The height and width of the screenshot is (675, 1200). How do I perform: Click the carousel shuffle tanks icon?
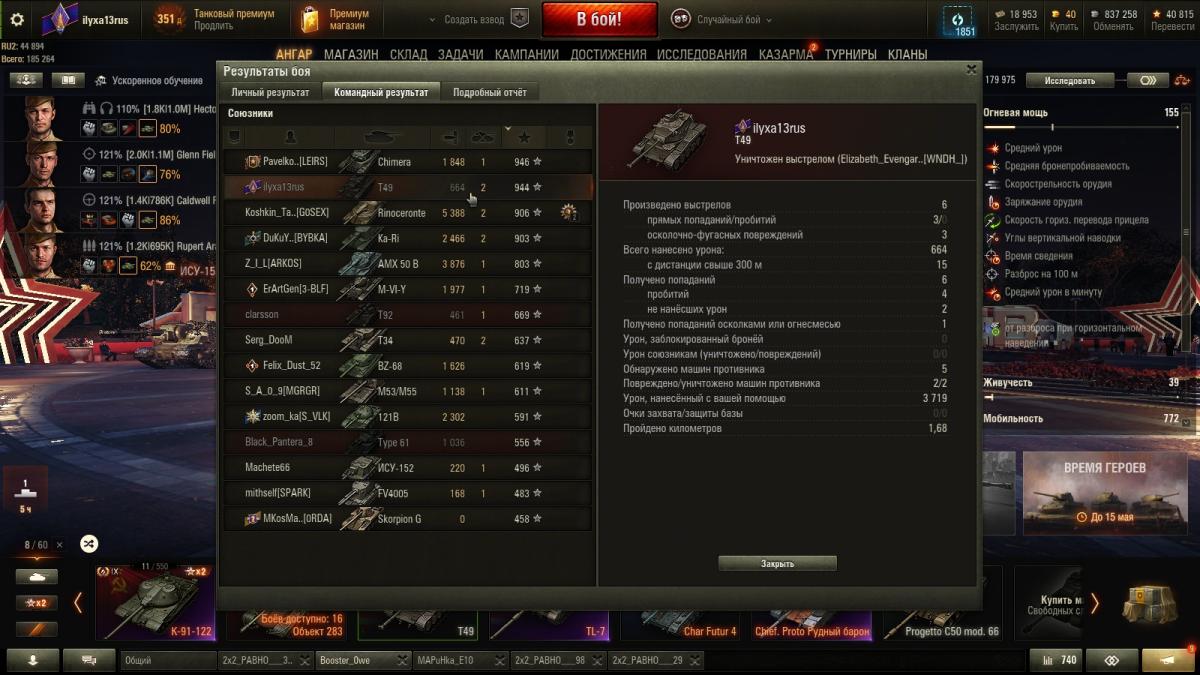click(x=89, y=544)
